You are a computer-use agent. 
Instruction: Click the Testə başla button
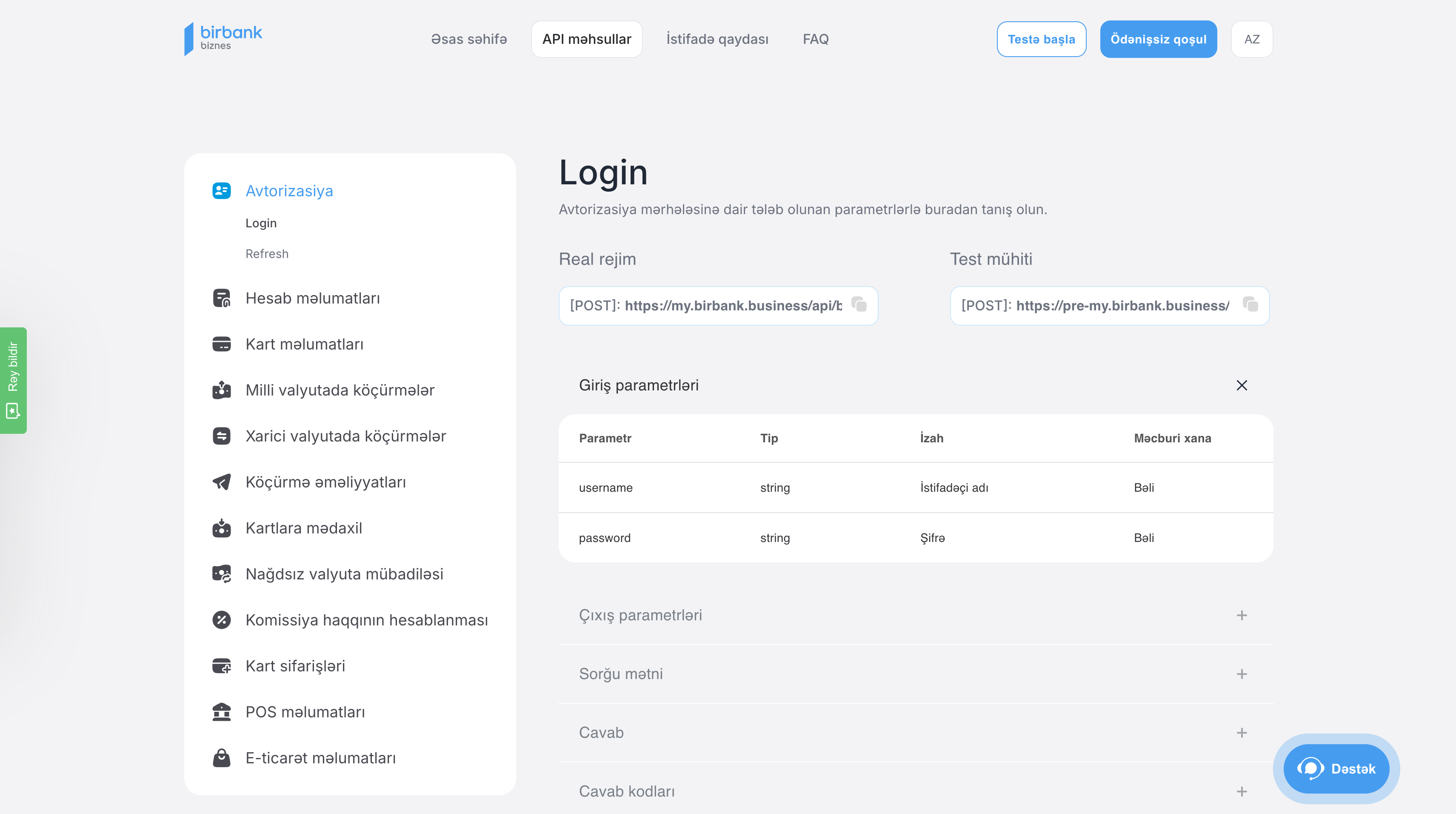[x=1041, y=39]
